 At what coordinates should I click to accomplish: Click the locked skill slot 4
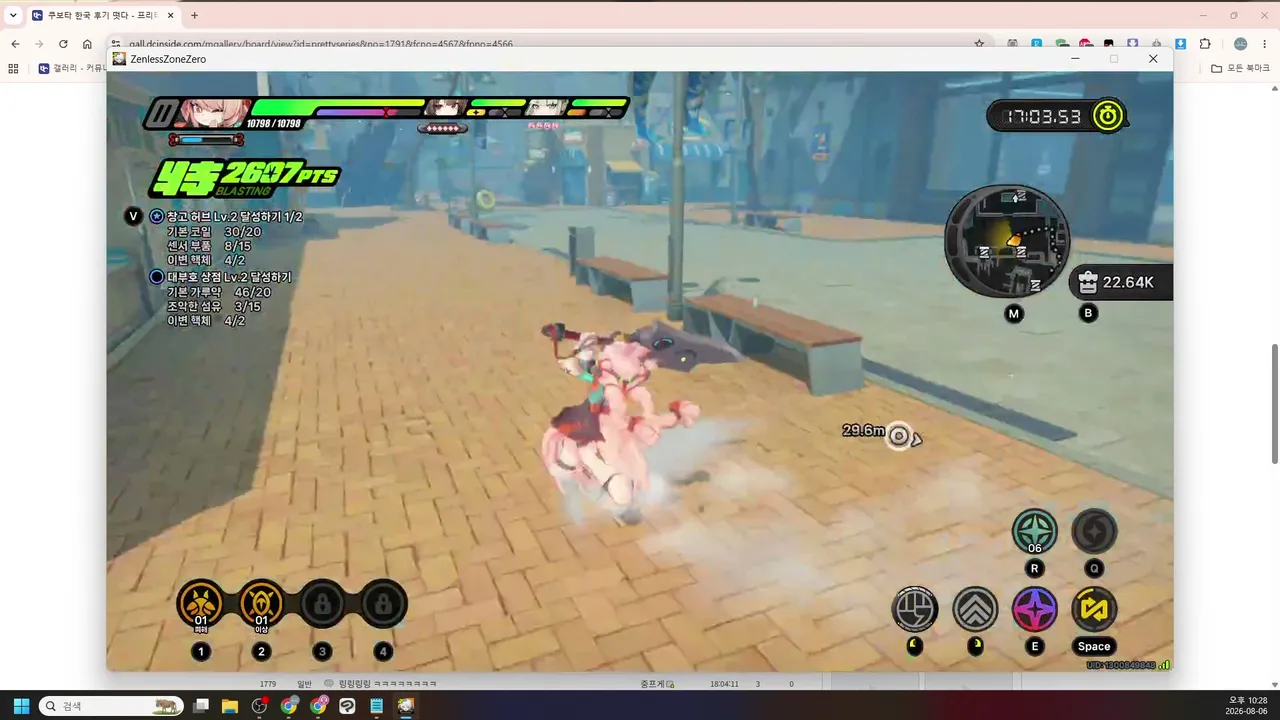coord(383,604)
